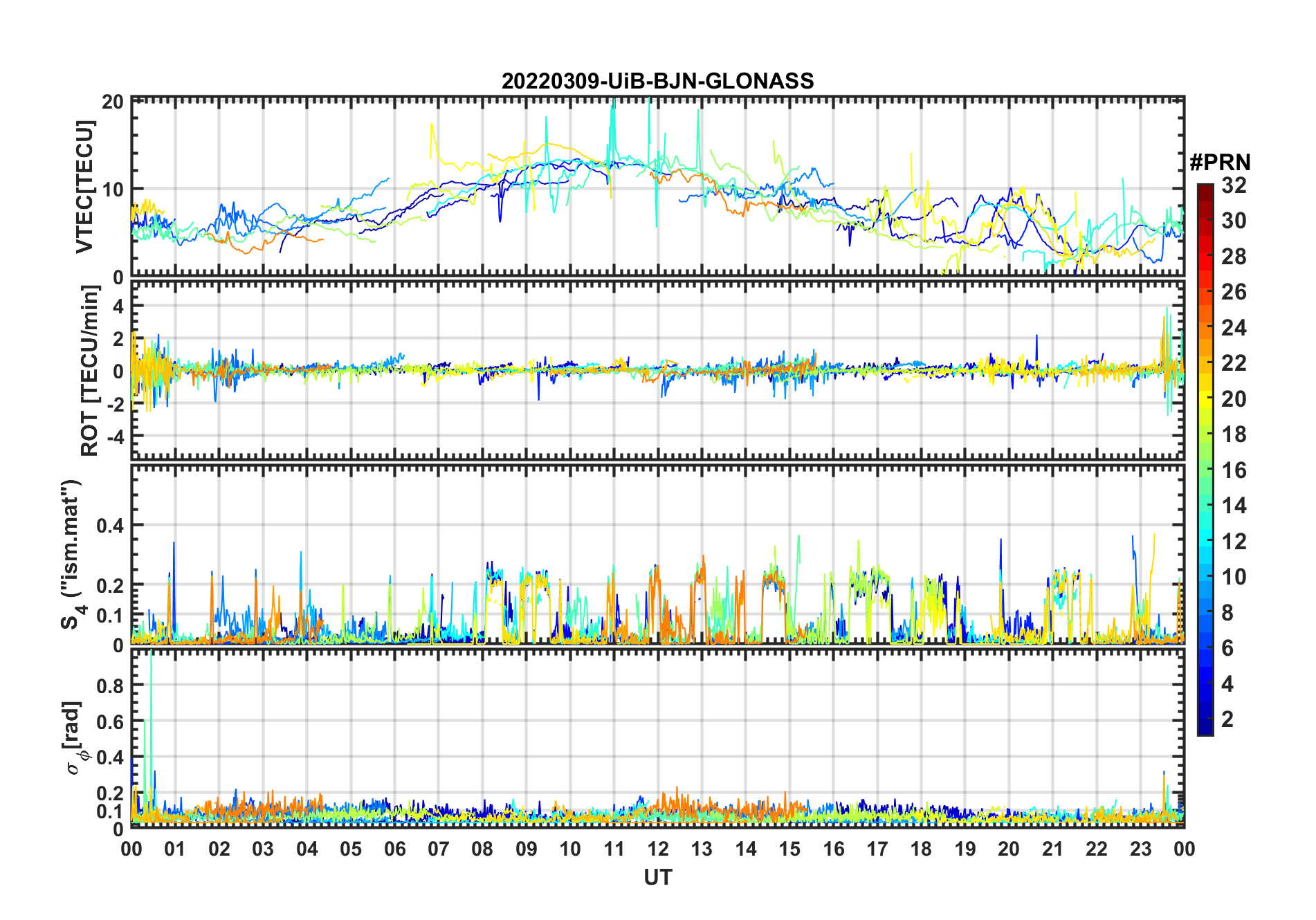Click sigma-phi y-axis tick label 0.6
This screenshot has height=920, width=1316.
(x=111, y=722)
